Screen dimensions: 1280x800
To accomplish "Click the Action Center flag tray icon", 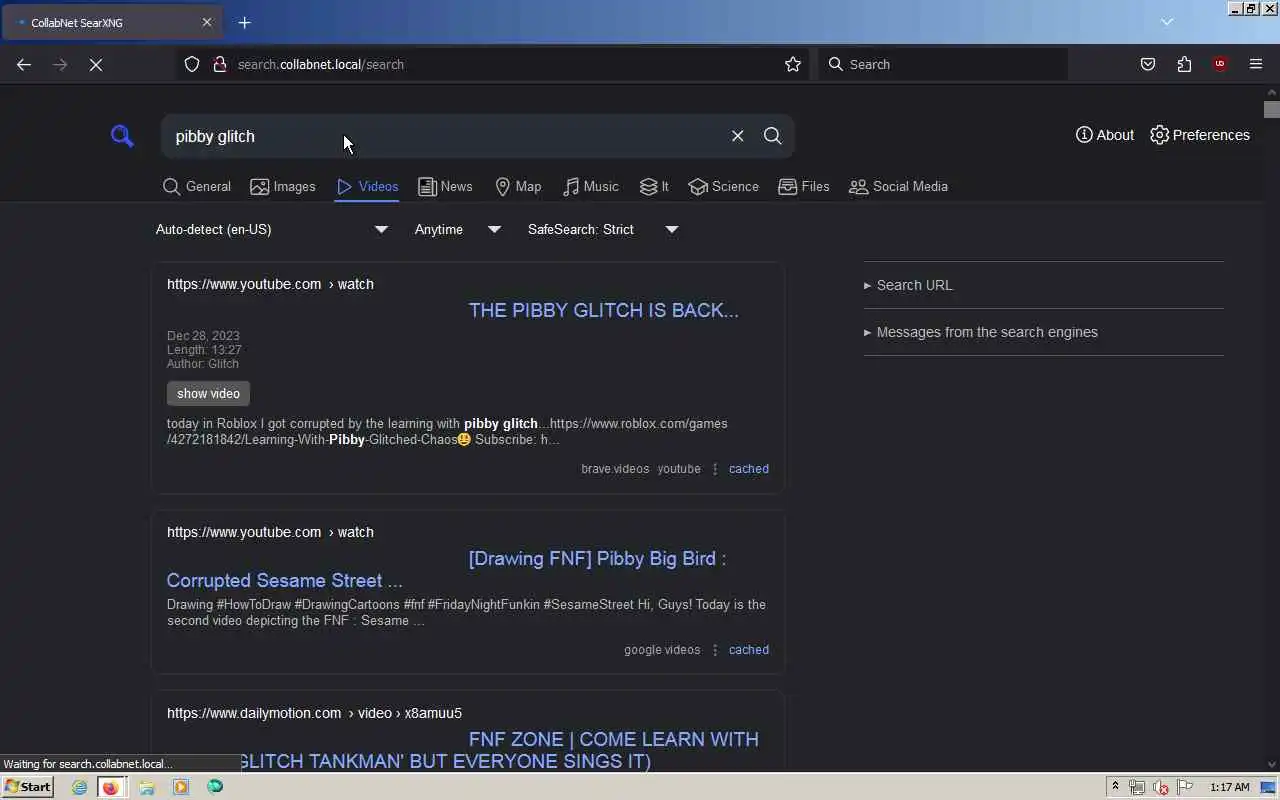I will point(1186,787).
